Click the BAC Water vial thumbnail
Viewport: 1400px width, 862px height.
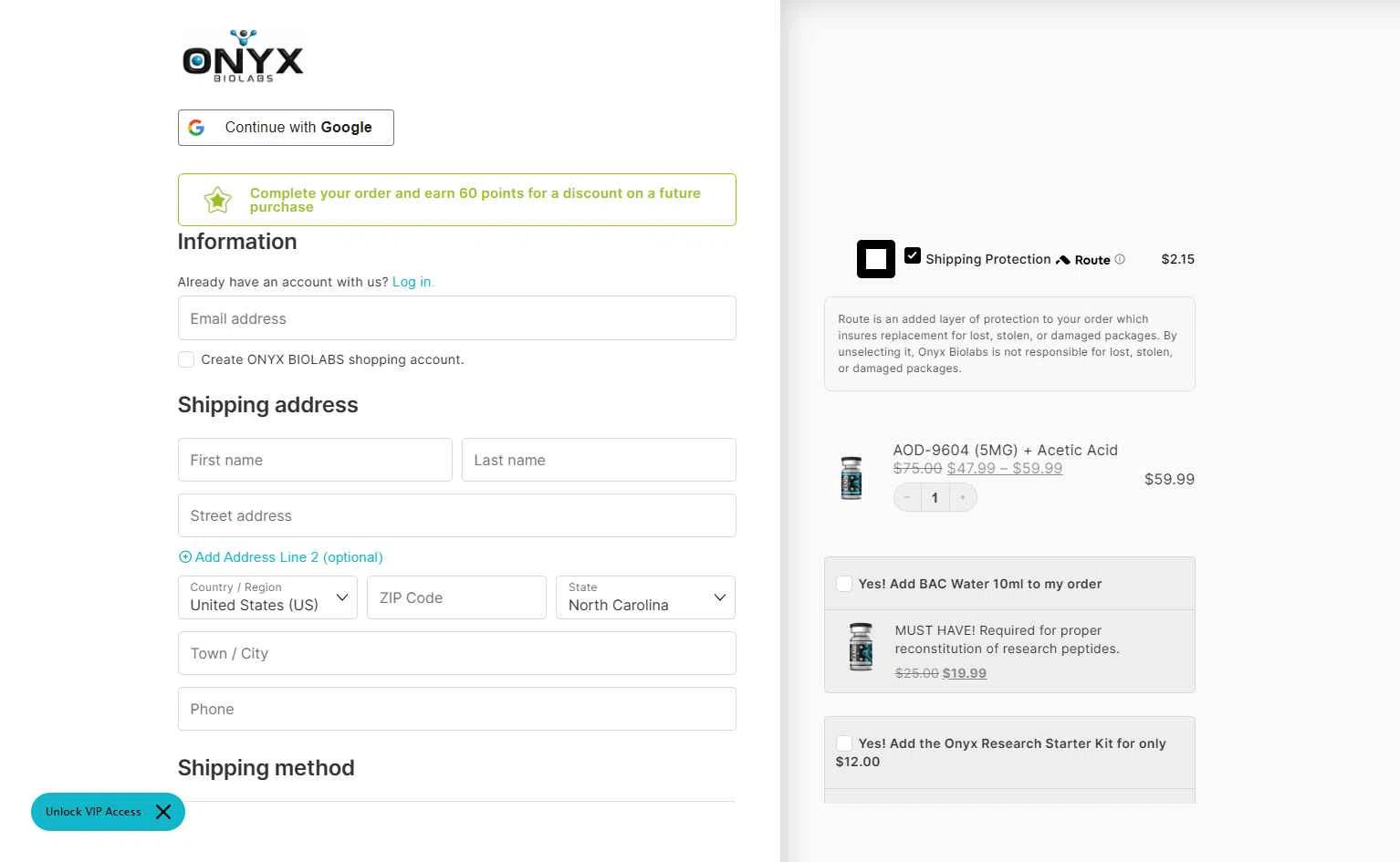tap(861, 647)
